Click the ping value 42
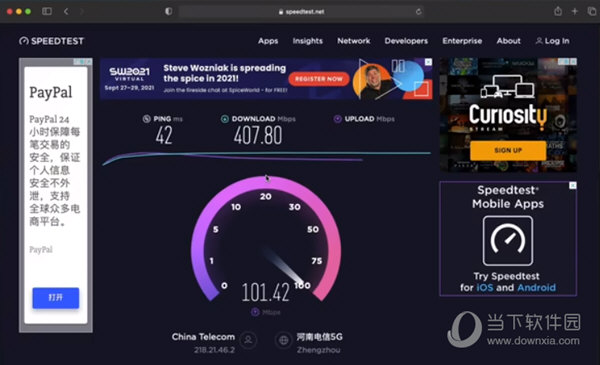Image resolution: width=600 pixels, height=365 pixels. [164, 135]
